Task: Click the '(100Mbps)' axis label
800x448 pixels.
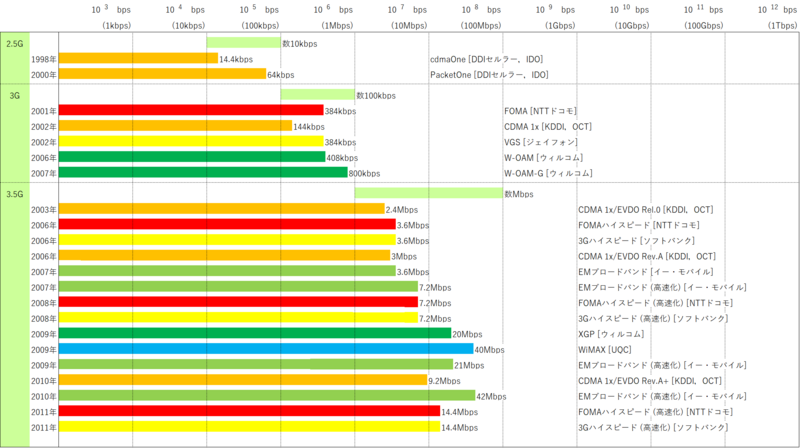Action: pyautogui.click(x=481, y=26)
